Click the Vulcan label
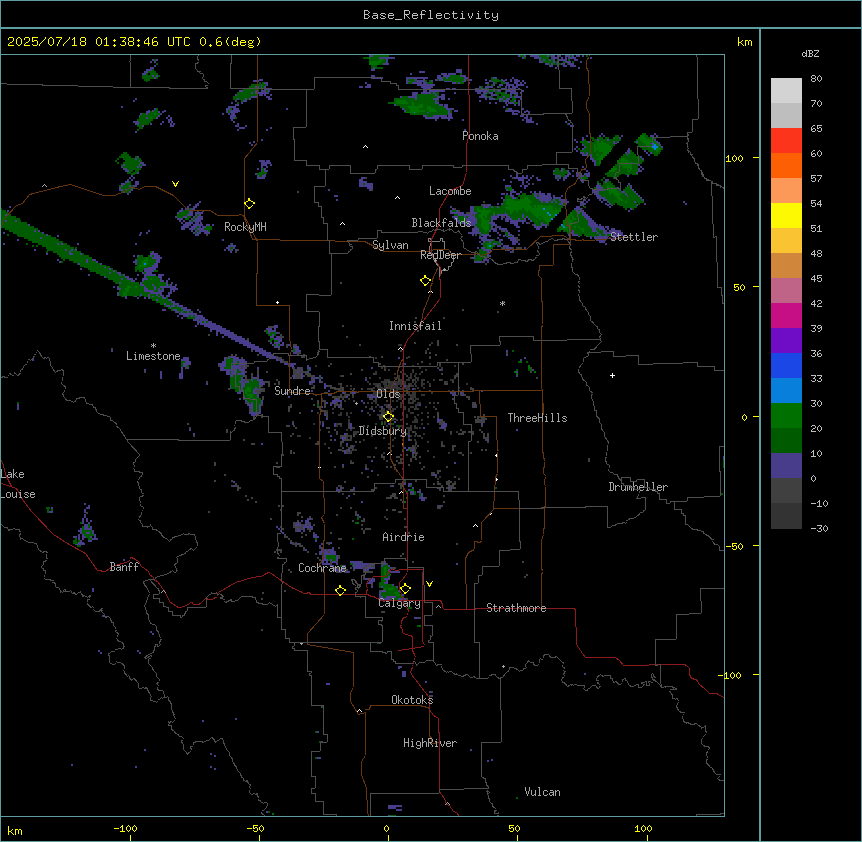Screen dimensions: 862x842 pos(543,792)
